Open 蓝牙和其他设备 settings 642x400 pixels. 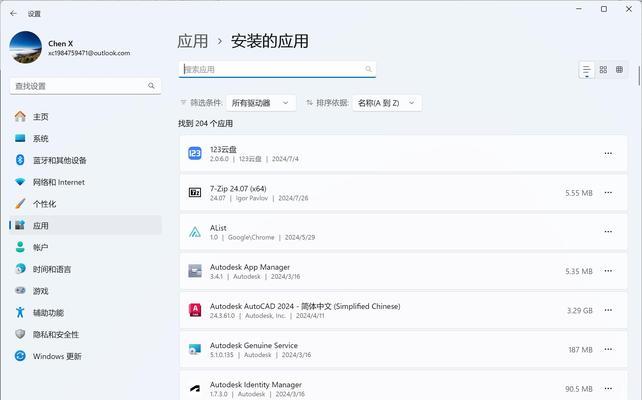coord(85,160)
